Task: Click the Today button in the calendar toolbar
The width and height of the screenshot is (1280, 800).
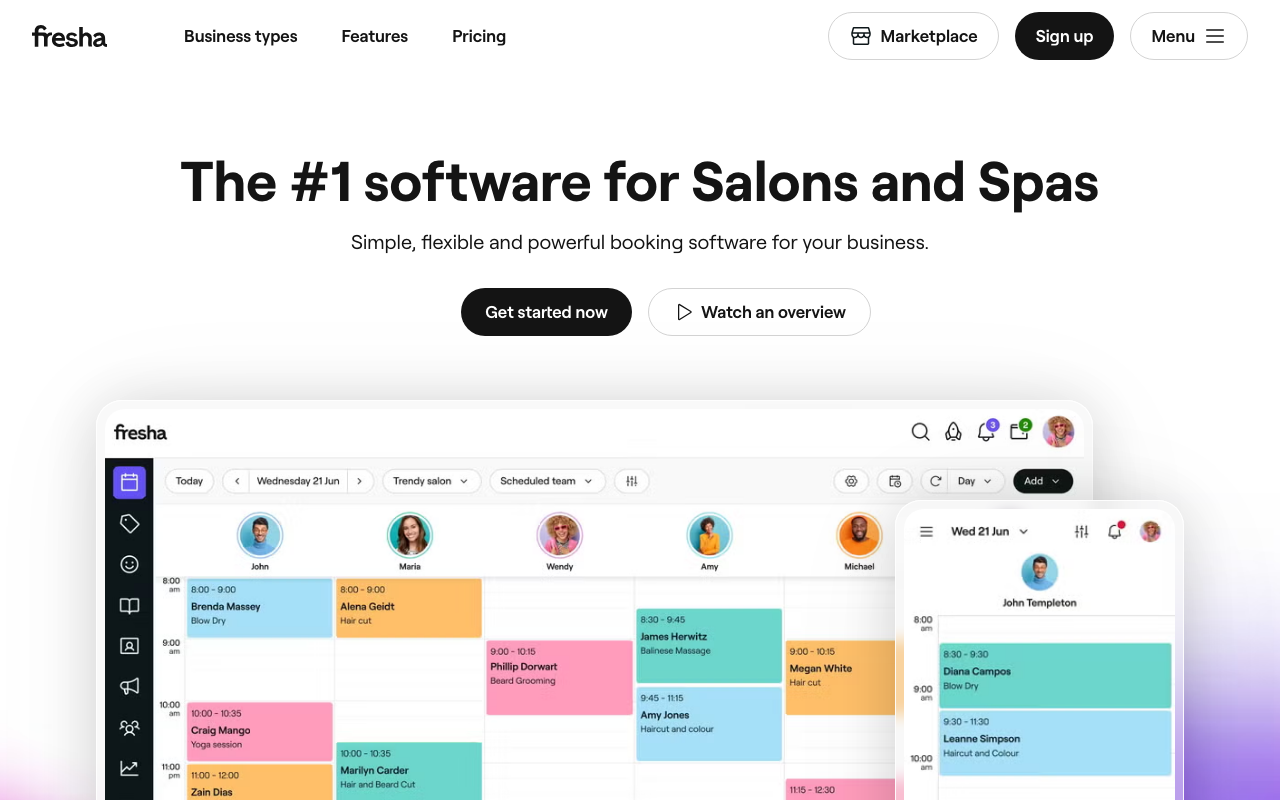Action: pyautogui.click(x=189, y=481)
